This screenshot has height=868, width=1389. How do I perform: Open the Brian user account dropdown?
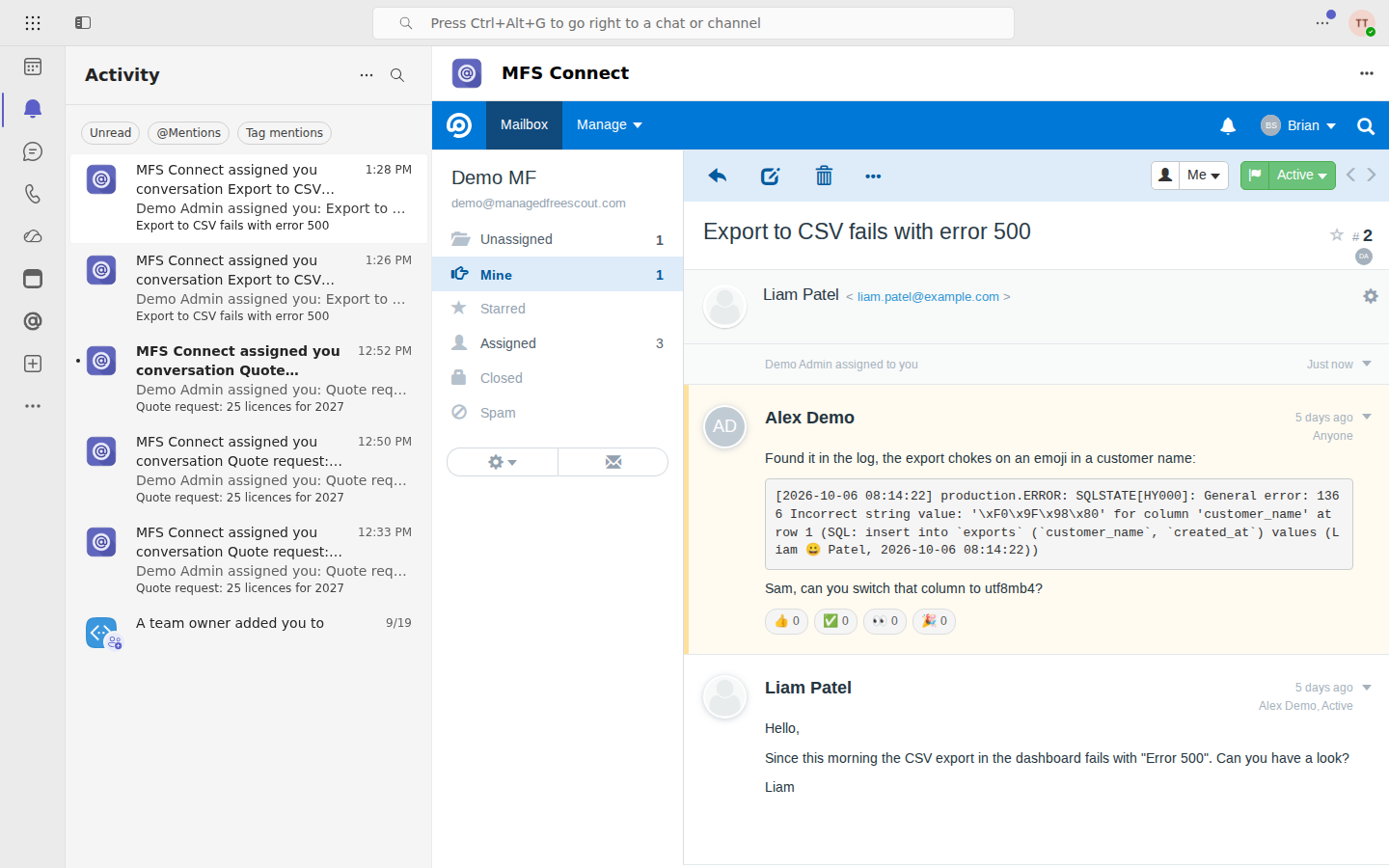click(x=1298, y=125)
